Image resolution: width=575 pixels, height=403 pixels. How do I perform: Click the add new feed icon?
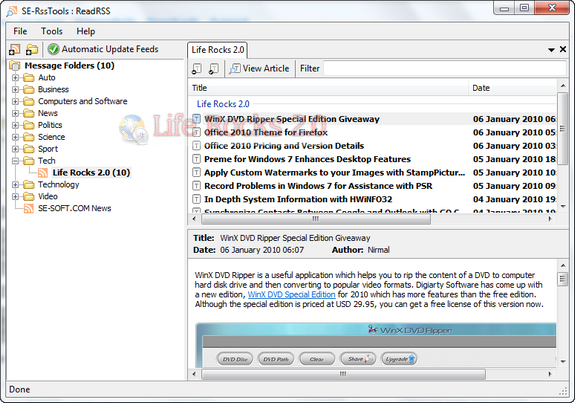[x=15, y=49]
